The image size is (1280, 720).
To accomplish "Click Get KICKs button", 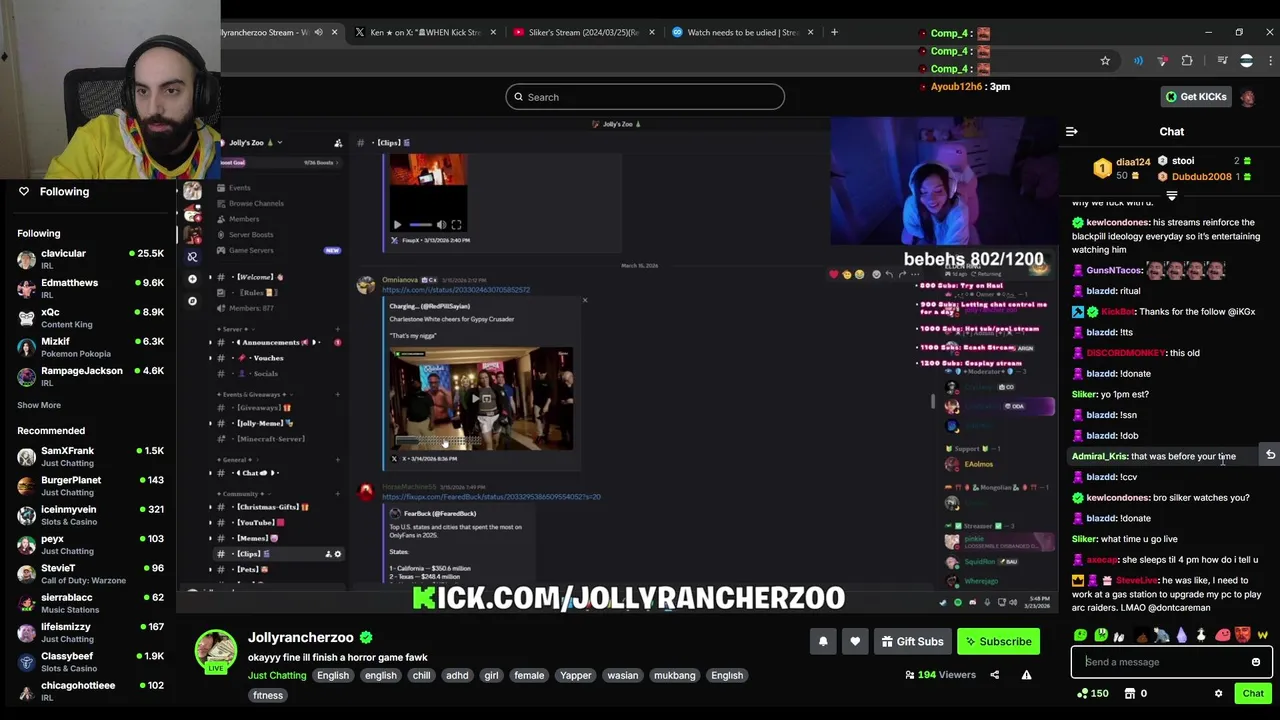I will click(1196, 97).
